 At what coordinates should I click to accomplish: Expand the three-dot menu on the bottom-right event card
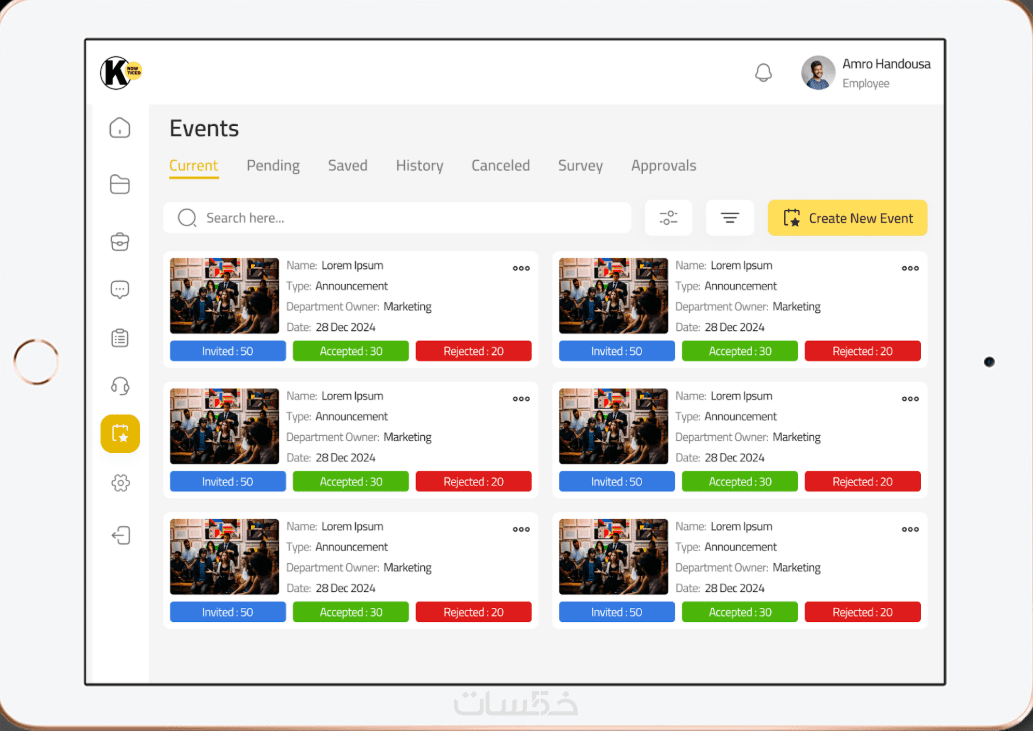[x=910, y=529]
